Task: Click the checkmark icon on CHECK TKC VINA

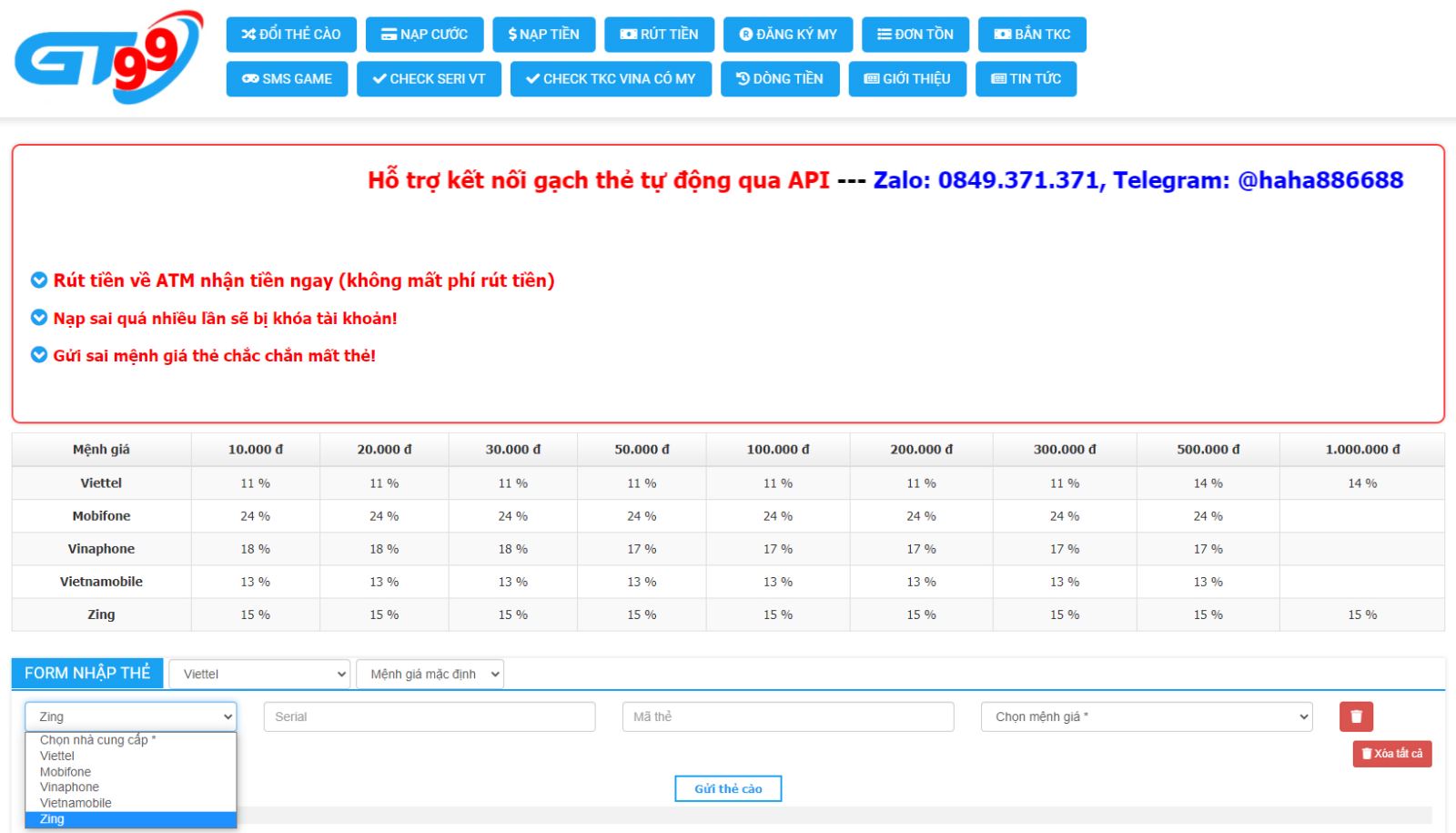Action: (x=532, y=79)
